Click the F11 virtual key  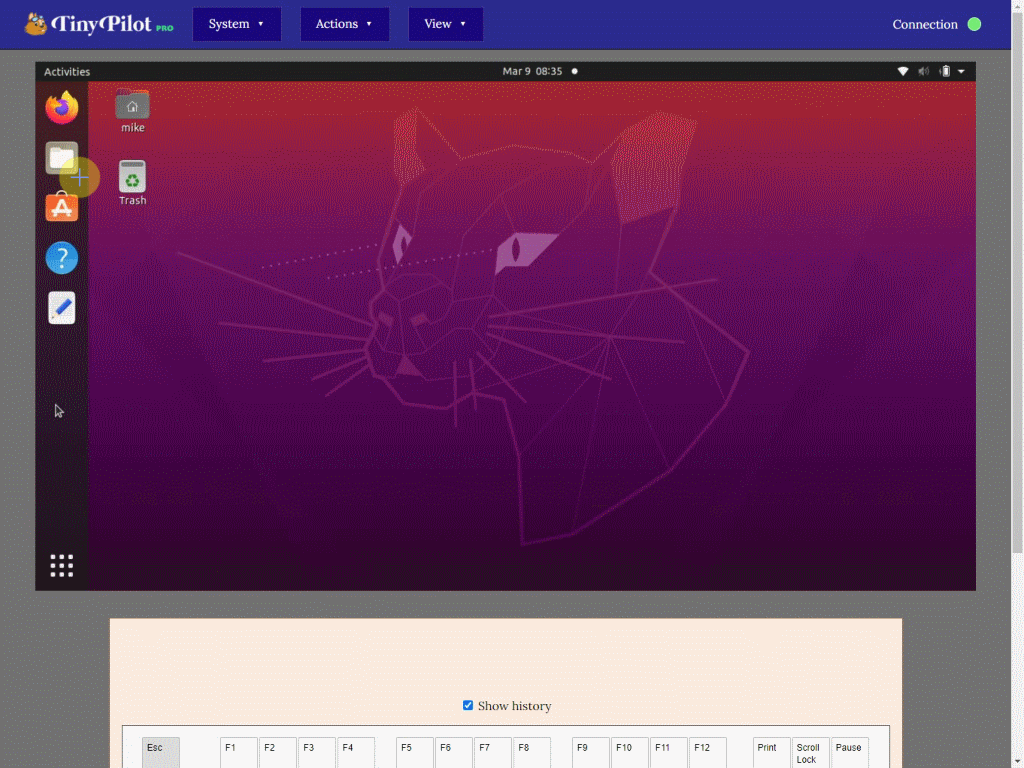click(x=669, y=753)
